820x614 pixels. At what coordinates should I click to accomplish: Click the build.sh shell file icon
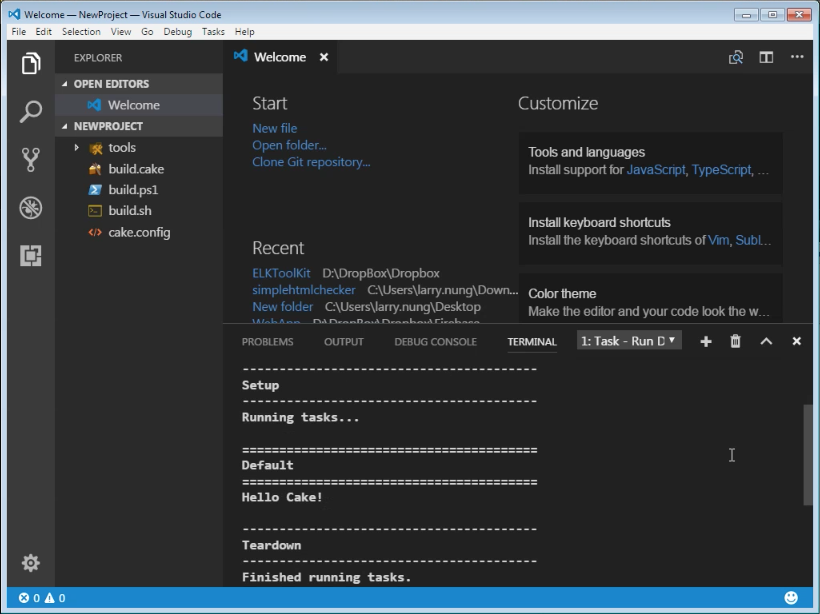(95, 211)
